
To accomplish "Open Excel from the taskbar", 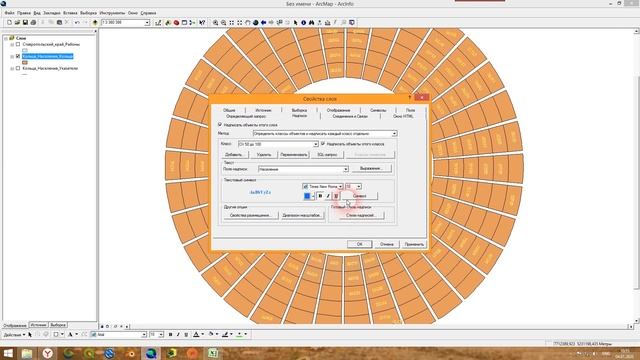I will (x=213, y=353).
